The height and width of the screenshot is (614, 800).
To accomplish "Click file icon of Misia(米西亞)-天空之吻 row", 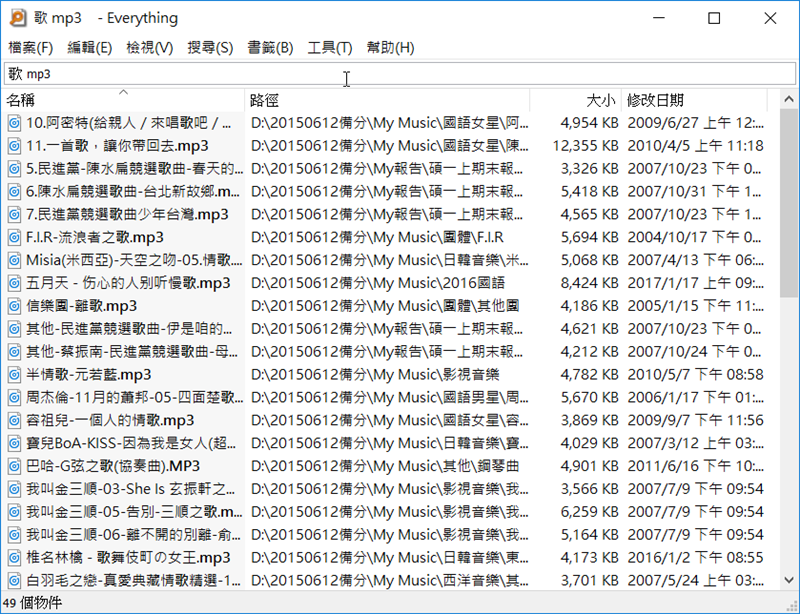I will pos(15,260).
